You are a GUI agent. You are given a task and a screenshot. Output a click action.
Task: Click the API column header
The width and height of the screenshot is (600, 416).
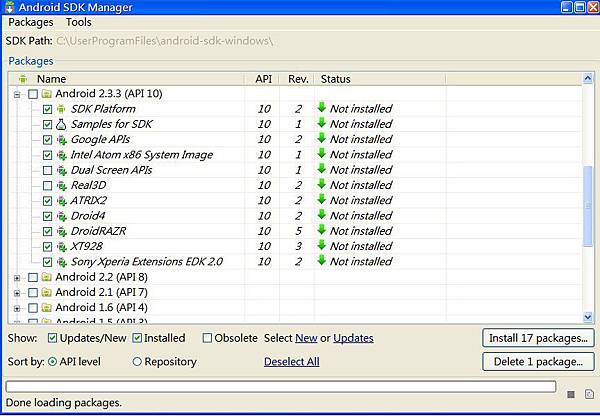tap(262, 79)
